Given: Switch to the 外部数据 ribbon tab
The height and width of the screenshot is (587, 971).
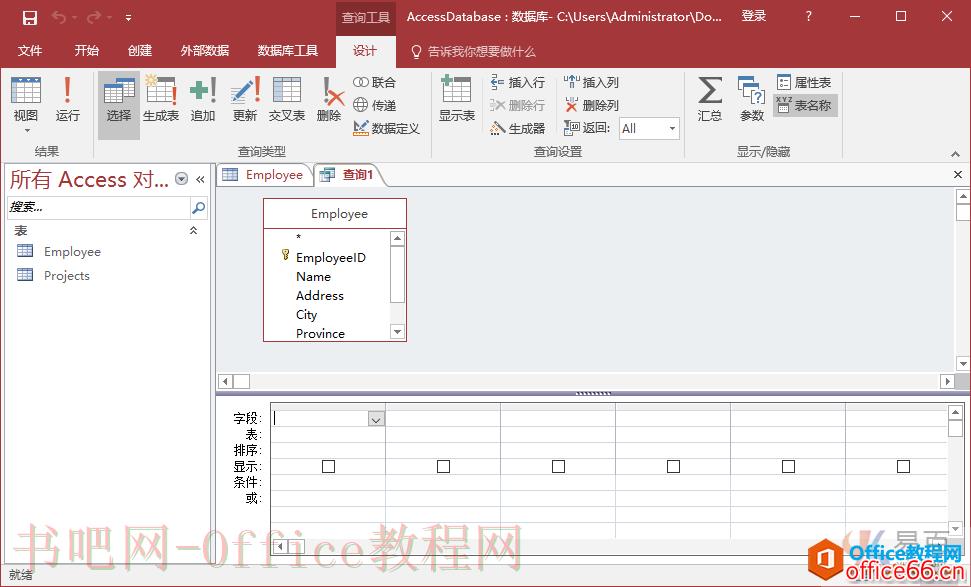Looking at the screenshot, I should 205,51.
